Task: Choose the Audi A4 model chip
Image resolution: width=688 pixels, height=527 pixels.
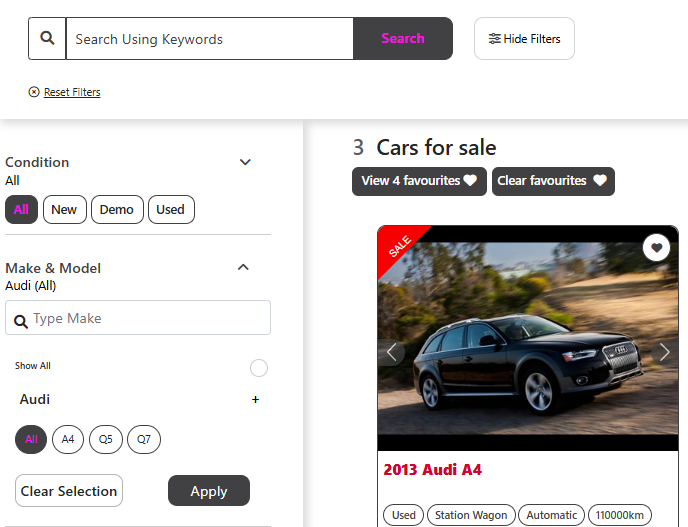Action: tap(68, 439)
